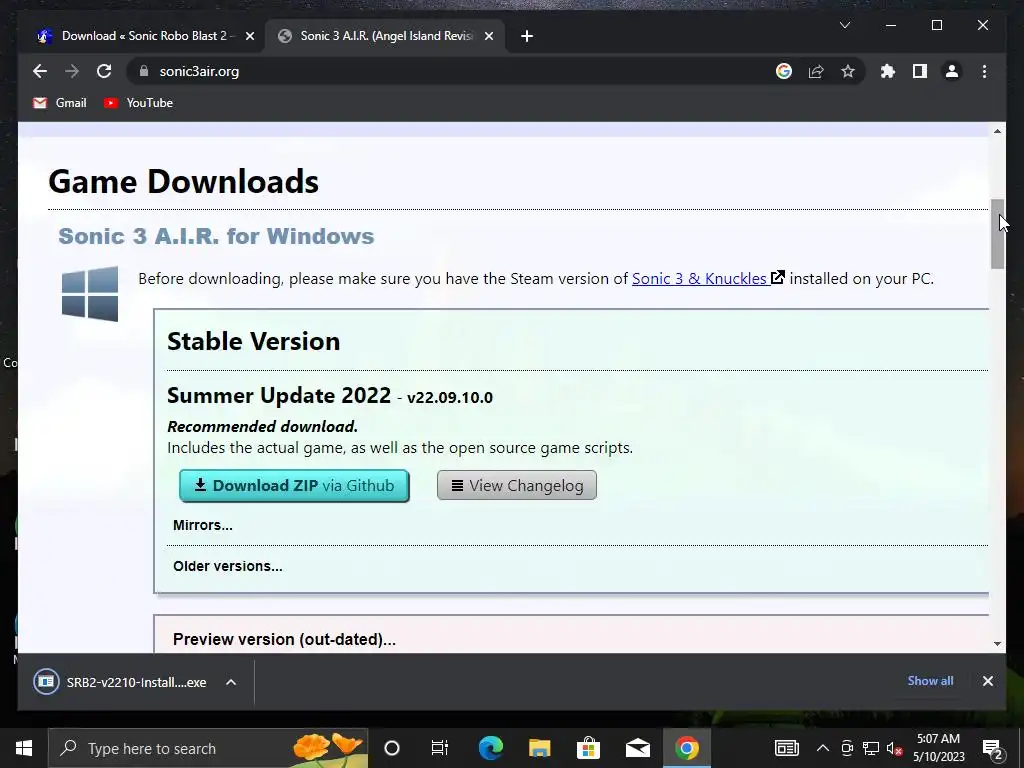
Task: Close the Sonic 3 A.I.R. tab
Action: click(488, 36)
